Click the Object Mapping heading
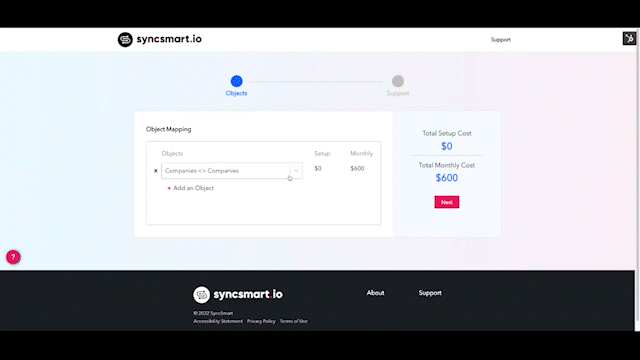This screenshot has height=360, width=640. point(169,129)
